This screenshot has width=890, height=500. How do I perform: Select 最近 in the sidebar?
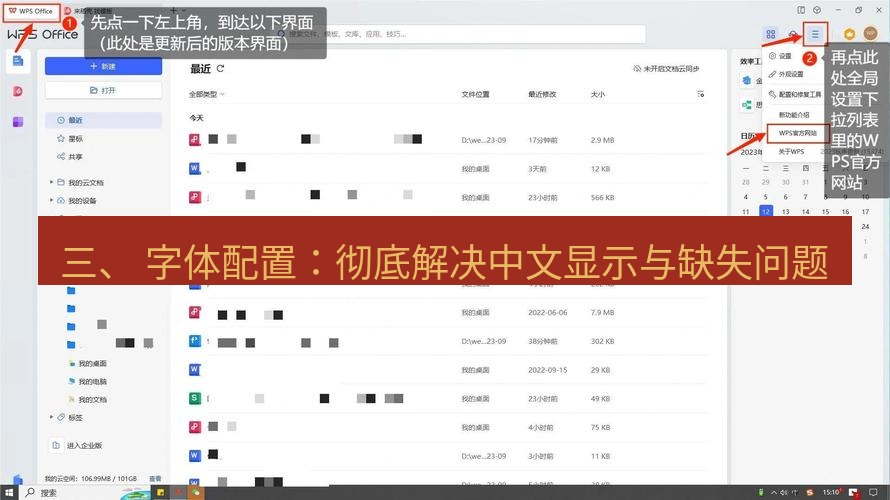coord(103,120)
